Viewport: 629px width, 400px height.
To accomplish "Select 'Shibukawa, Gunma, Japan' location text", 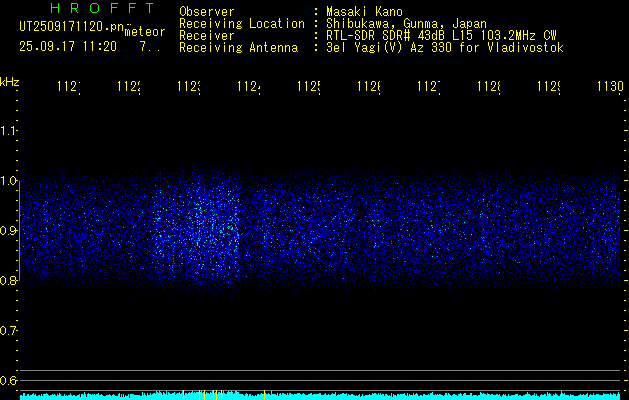I will click(x=406, y=24).
